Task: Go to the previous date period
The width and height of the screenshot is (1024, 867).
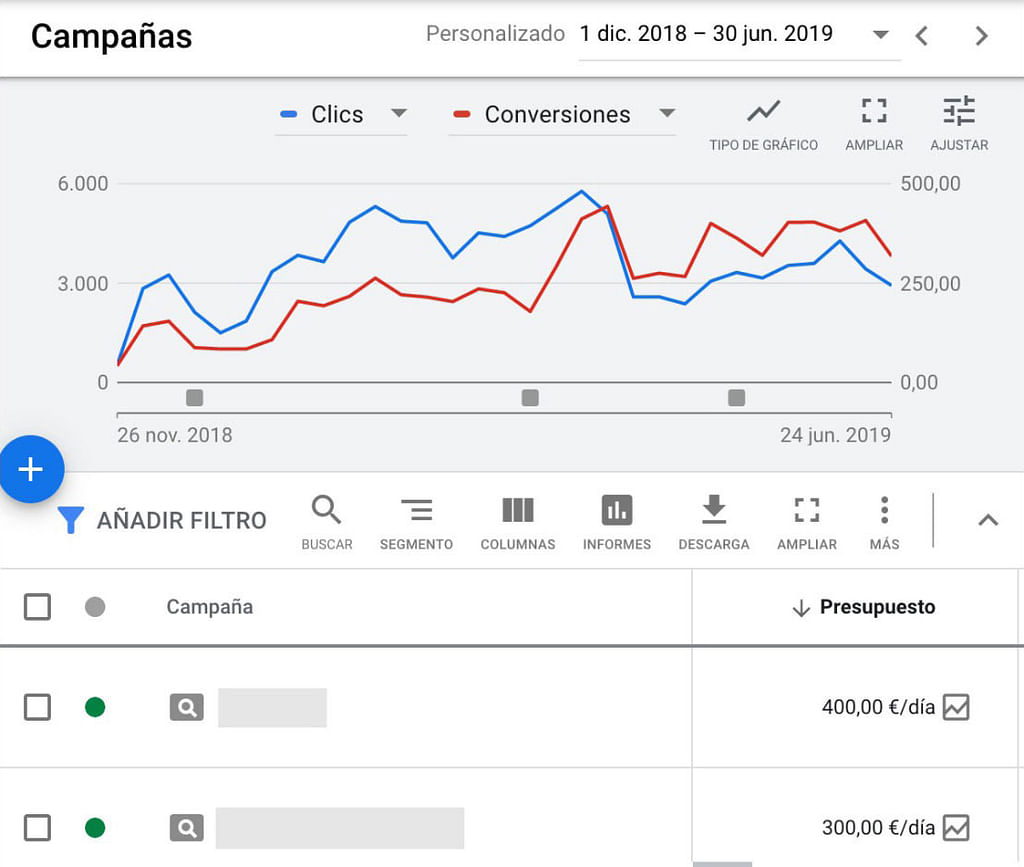Action: click(x=922, y=36)
